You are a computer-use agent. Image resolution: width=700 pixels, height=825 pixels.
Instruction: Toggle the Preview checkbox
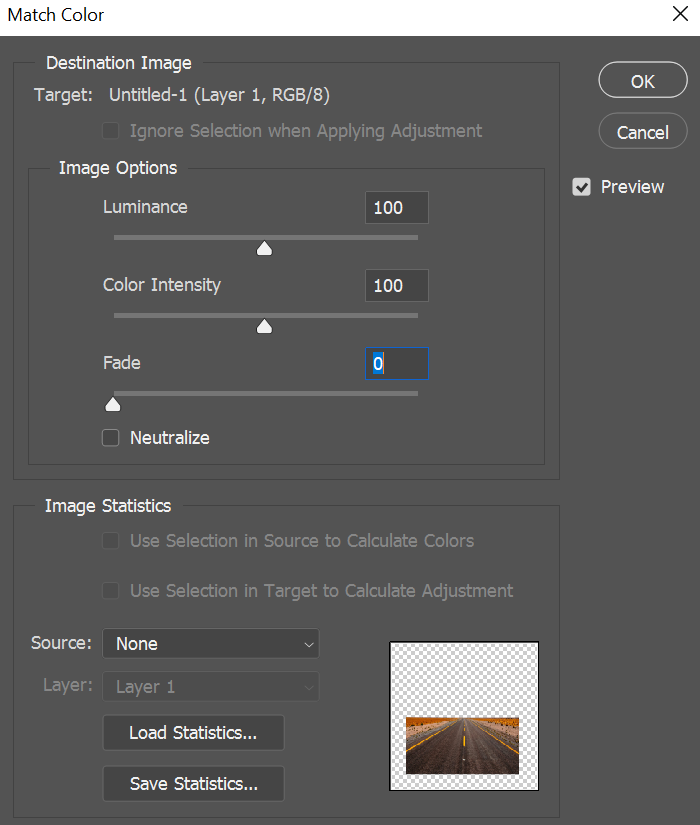point(582,187)
